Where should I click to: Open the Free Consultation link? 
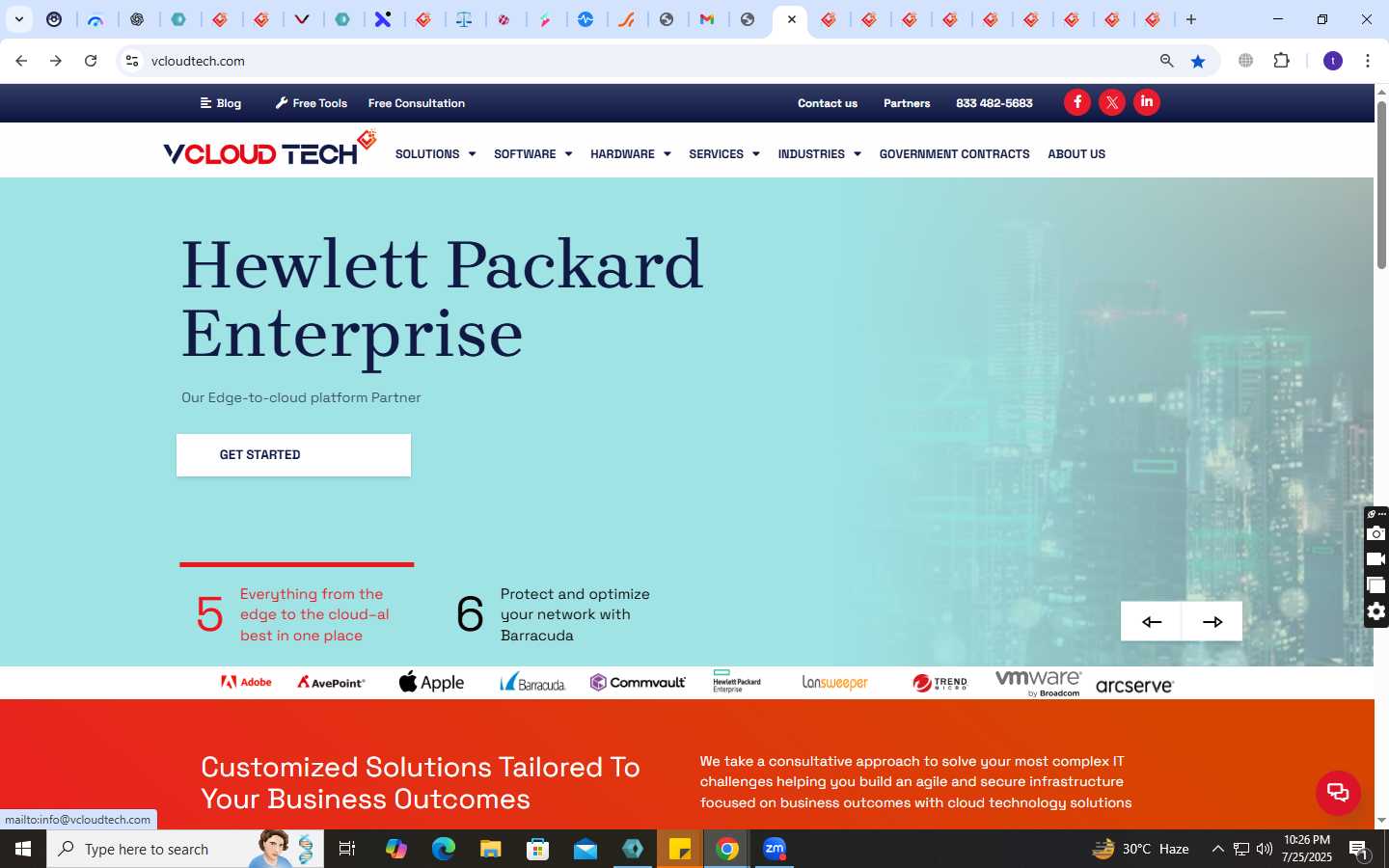(417, 103)
